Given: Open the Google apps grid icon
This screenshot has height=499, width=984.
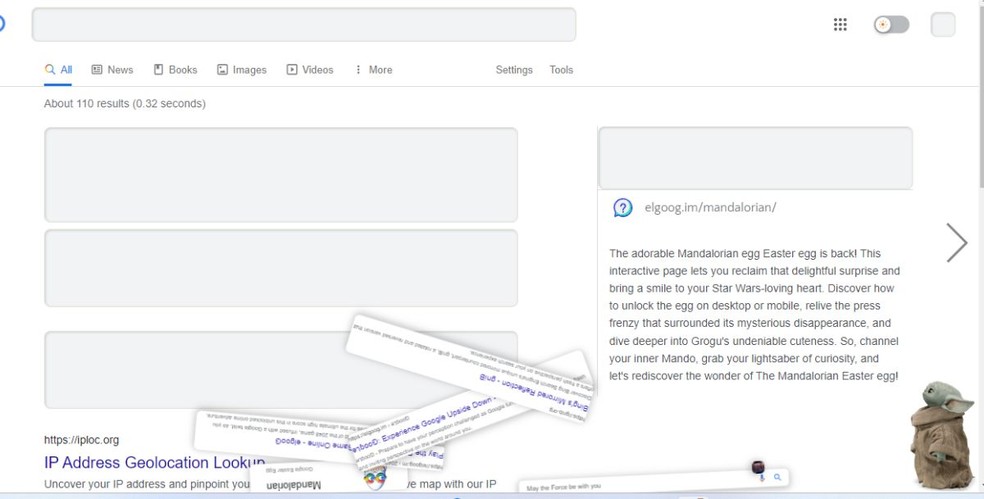Looking at the screenshot, I should click(x=840, y=24).
